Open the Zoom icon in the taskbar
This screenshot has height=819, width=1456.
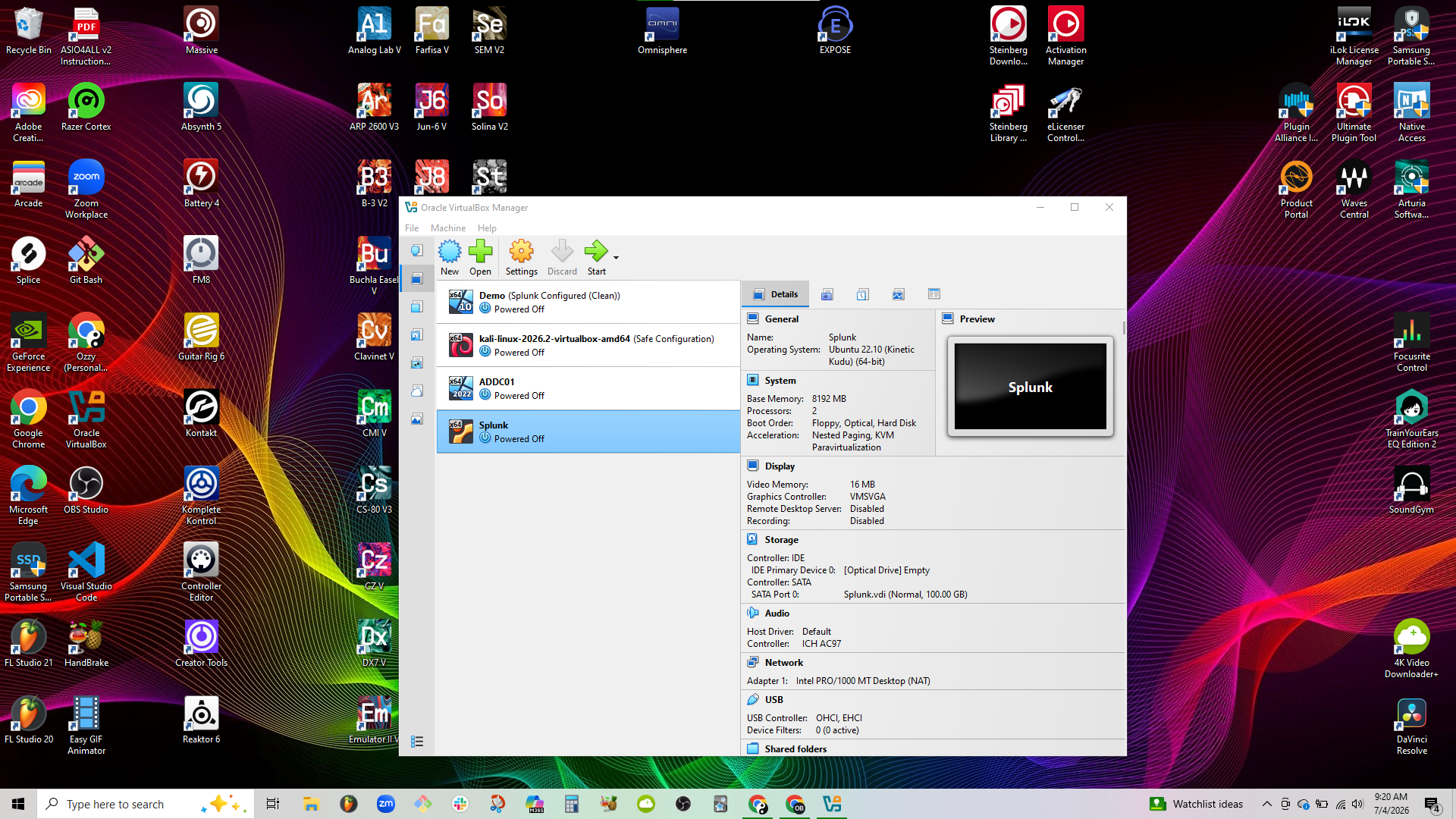(x=386, y=804)
